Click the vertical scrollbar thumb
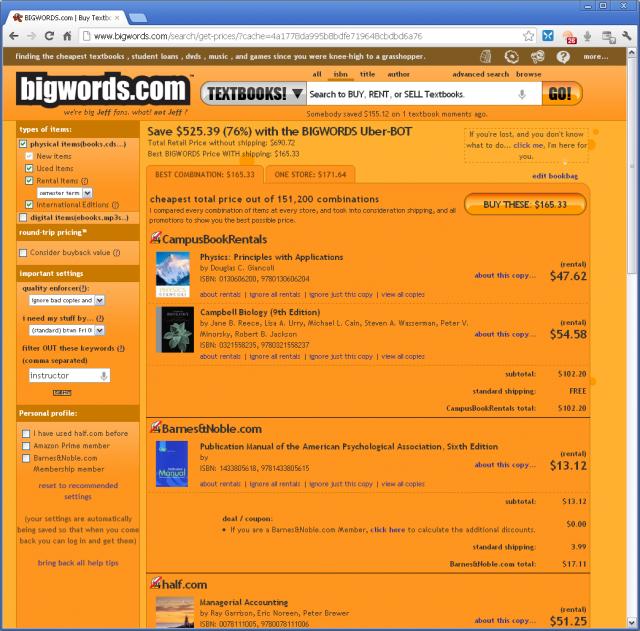This screenshot has height=631, width=640. (x=631, y=165)
